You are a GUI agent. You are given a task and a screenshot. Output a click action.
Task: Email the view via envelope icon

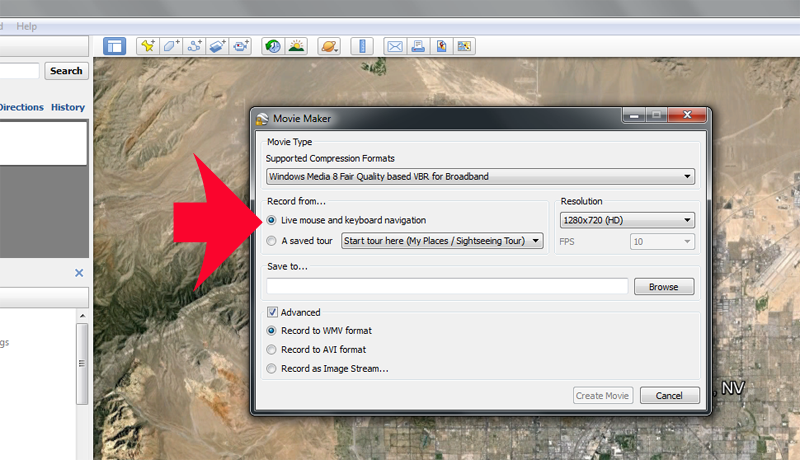click(x=395, y=46)
